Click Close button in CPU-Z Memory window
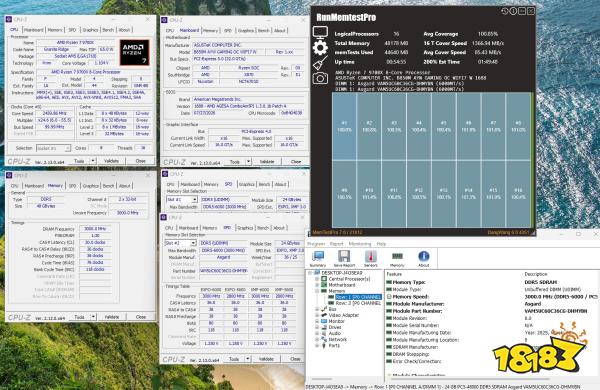The image size is (600, 390). coord(141,317)
